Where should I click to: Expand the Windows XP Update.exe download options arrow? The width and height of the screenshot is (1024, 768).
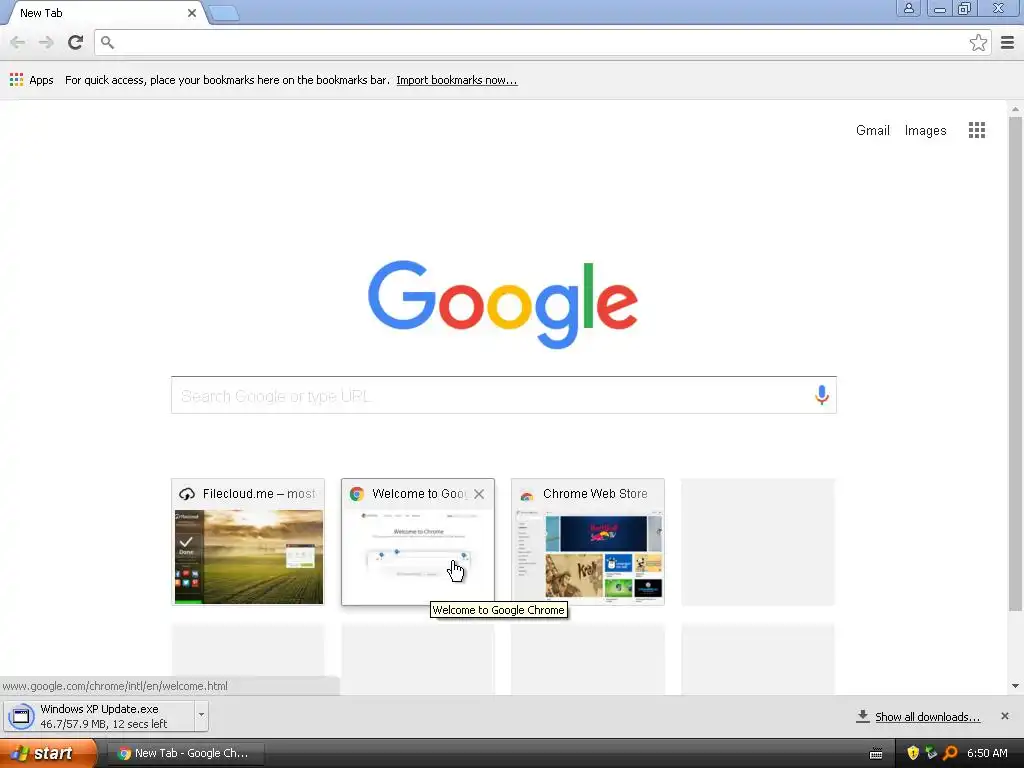pyautogui.click(x=201, y=715)
